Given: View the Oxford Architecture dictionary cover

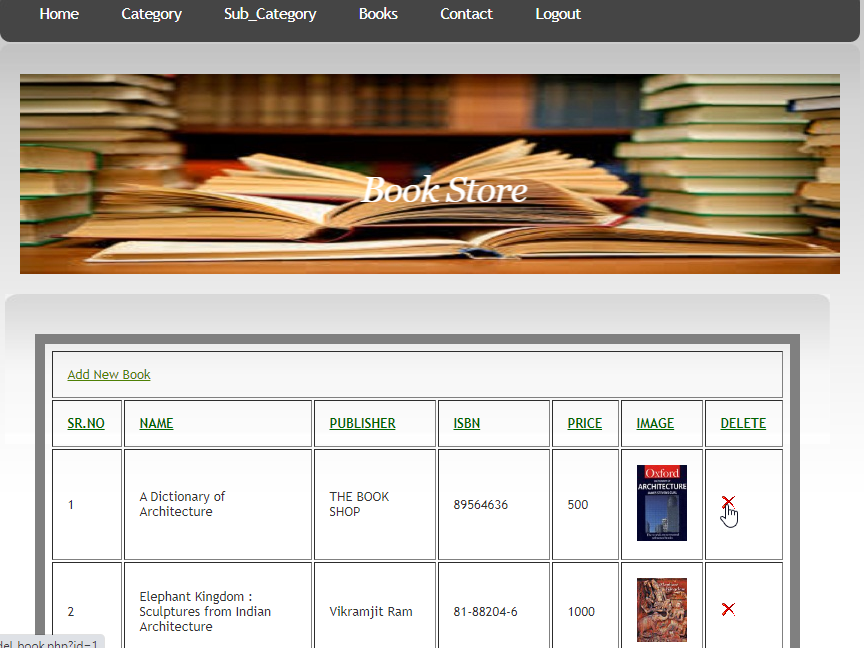Looking at the screenshot, I should pyautogui.click(x=662, y=503).
